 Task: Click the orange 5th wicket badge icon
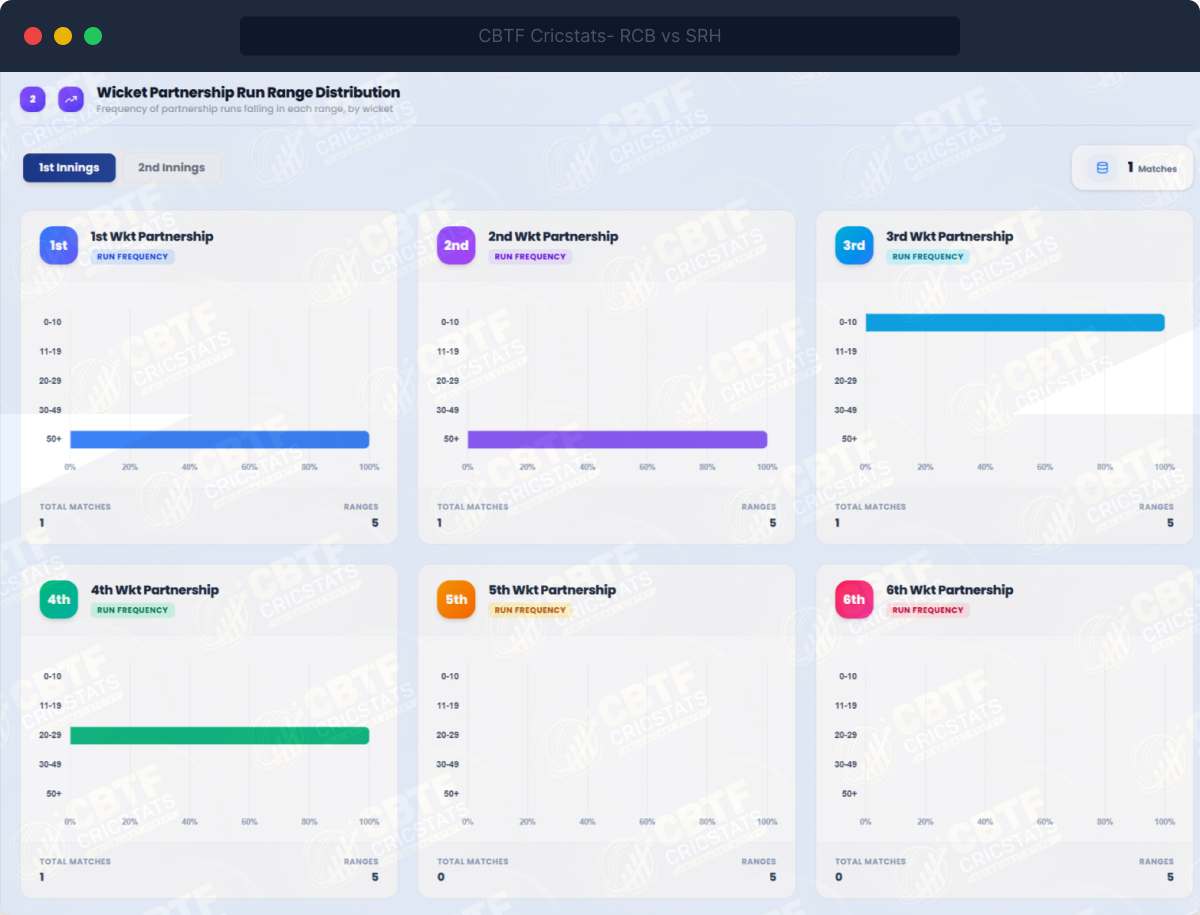pyautogui.click(x=456, y=599)
